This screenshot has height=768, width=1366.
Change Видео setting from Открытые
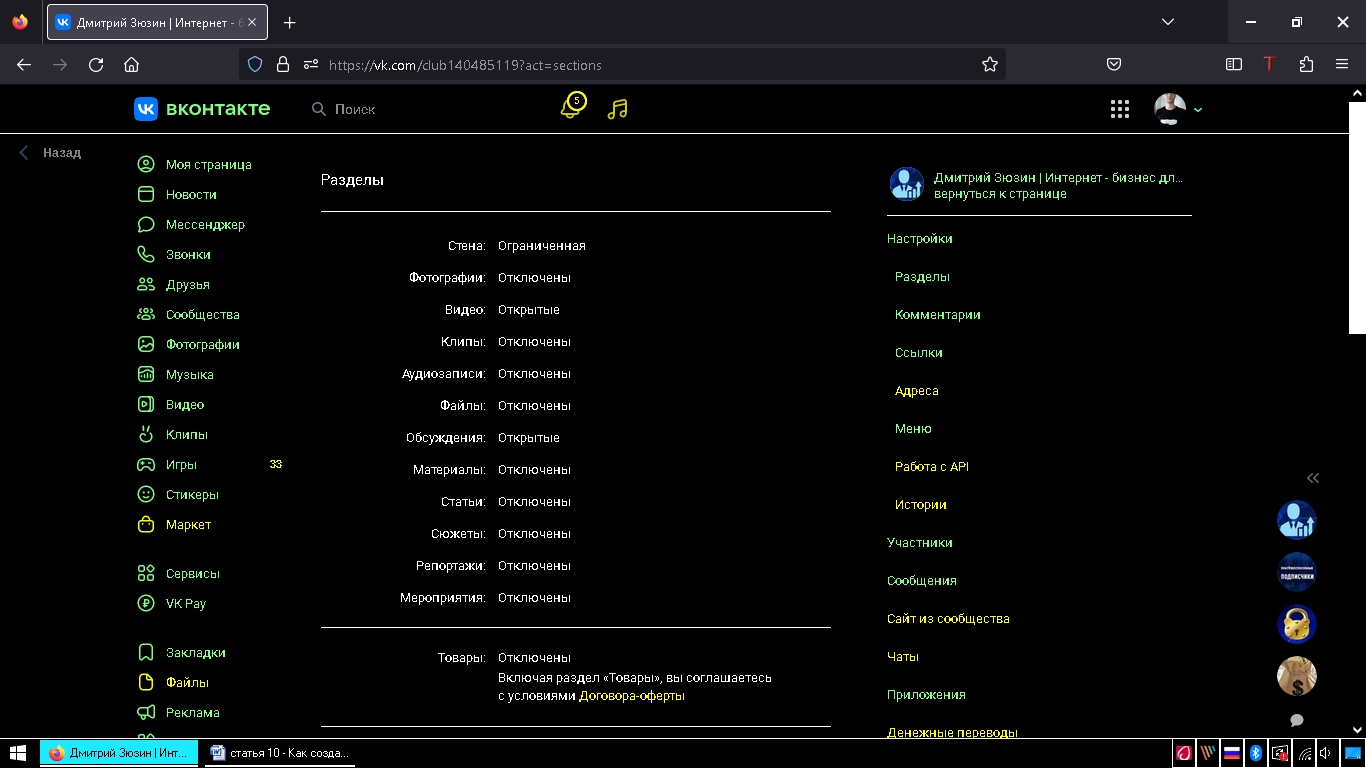point(528,309)
